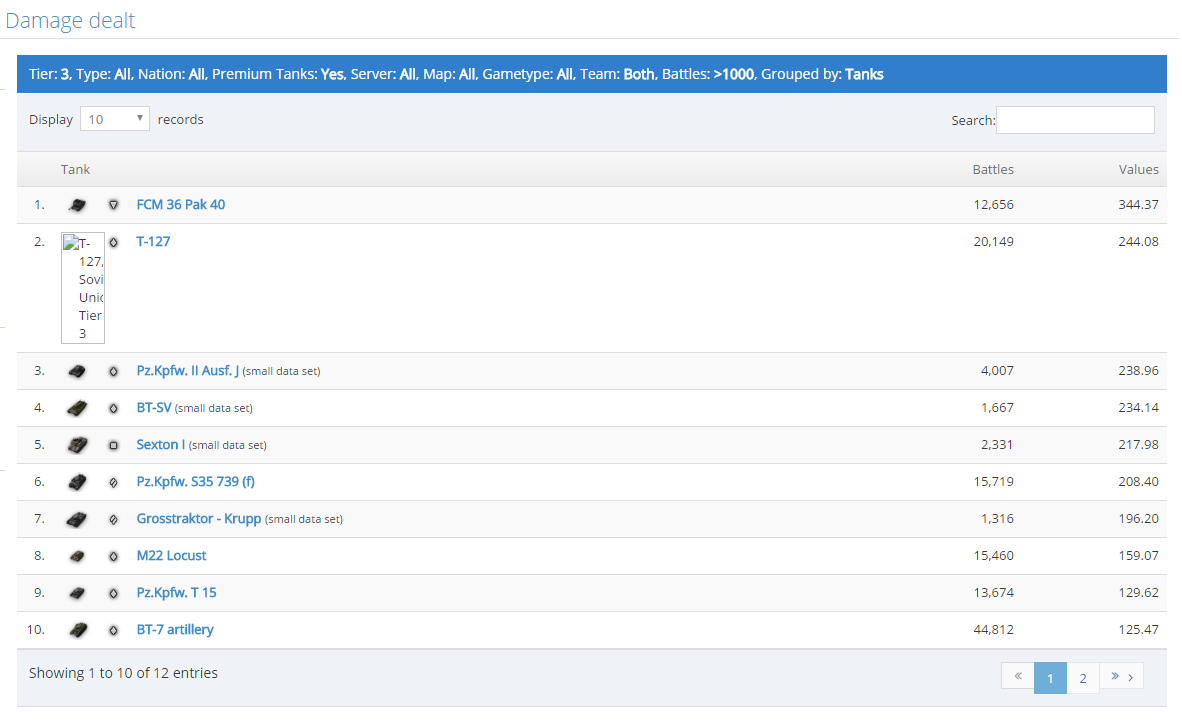Click the M22 Locust tank icon
1182x722 pixels.
pos(77,556)
